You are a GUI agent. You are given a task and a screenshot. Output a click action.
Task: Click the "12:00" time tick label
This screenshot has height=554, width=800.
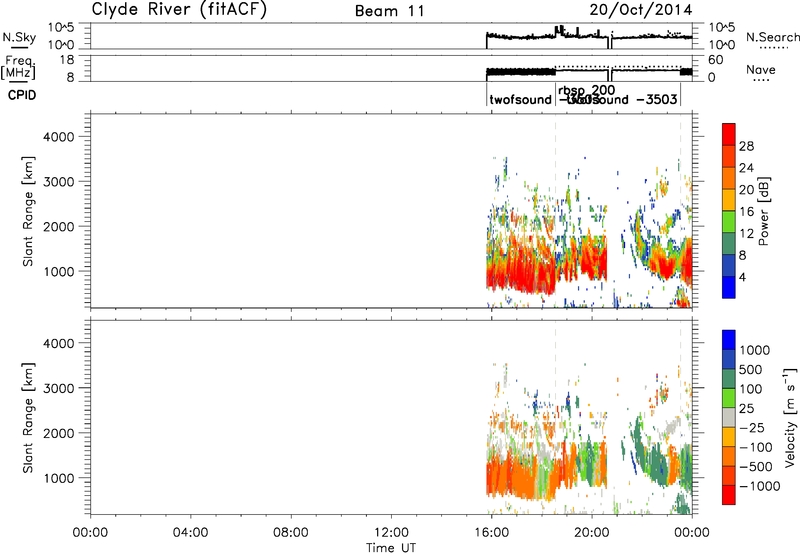391,533
